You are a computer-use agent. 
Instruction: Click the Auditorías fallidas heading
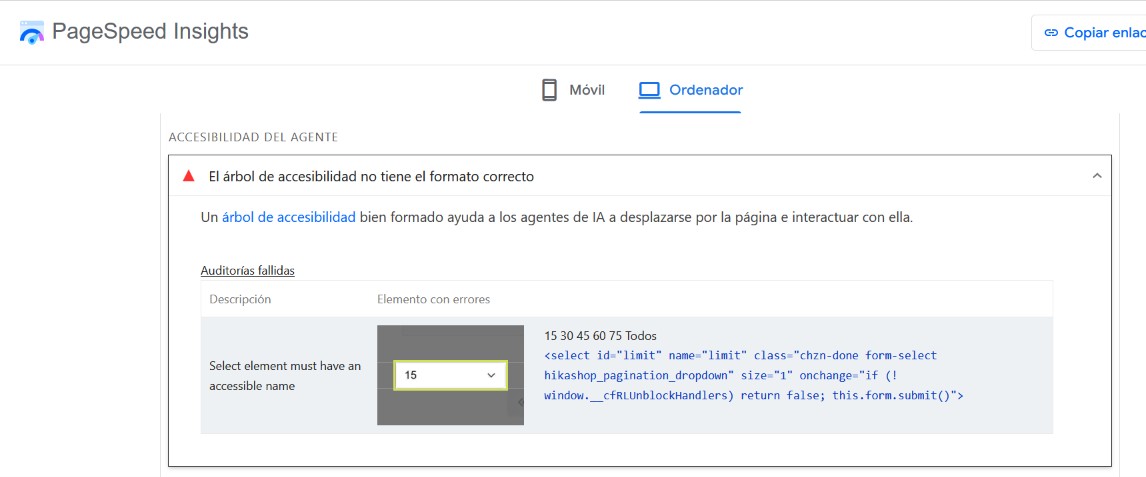(x=248, y=270)
